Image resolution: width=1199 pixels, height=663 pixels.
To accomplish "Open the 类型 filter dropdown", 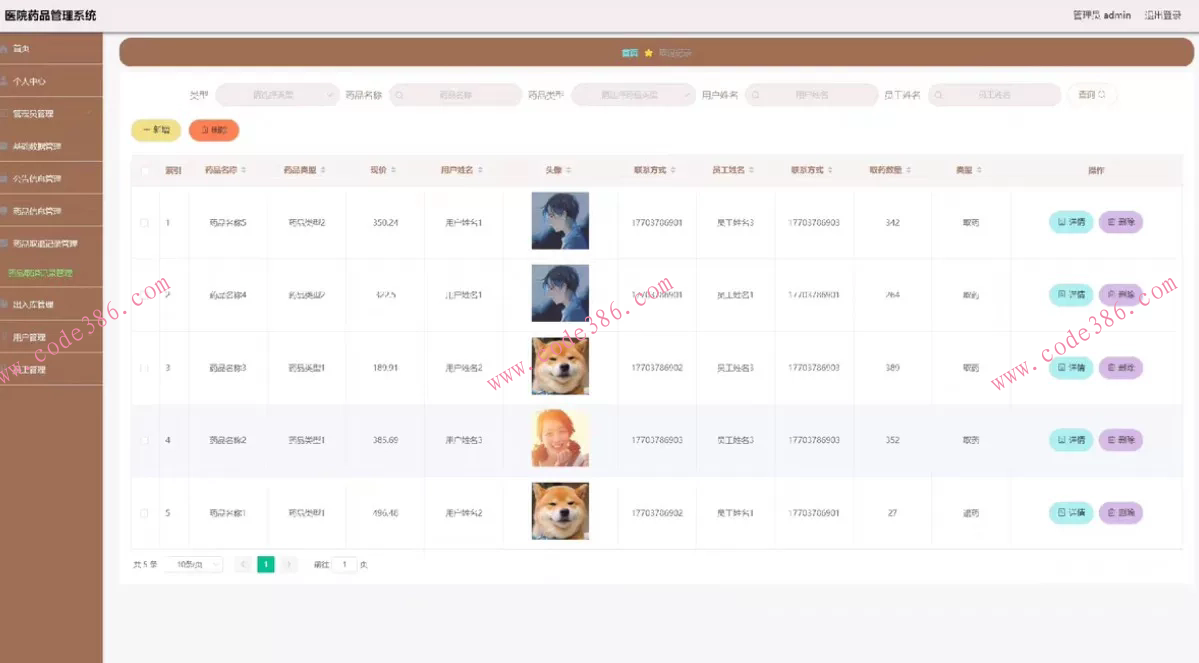I will (x=277, y=95).
